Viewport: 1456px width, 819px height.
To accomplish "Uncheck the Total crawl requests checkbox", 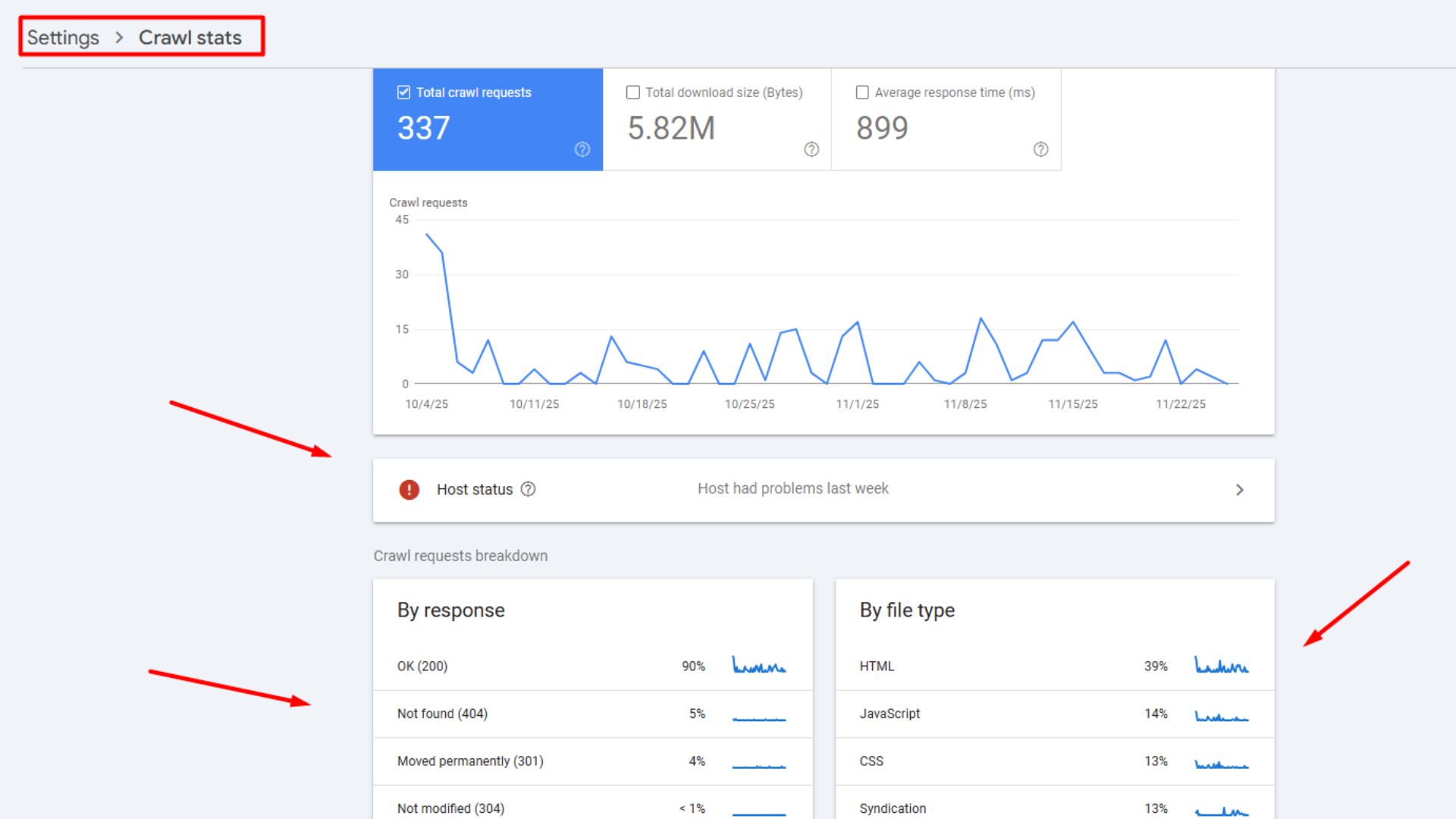I will coord(403,92).
